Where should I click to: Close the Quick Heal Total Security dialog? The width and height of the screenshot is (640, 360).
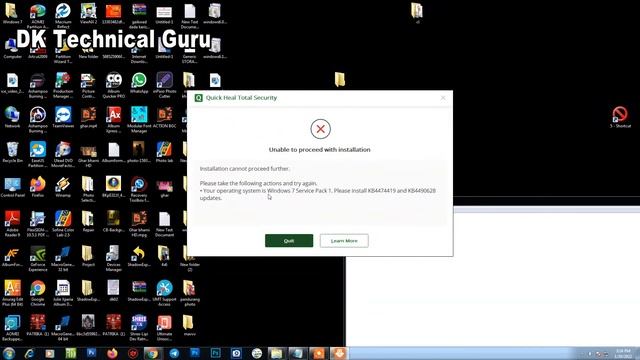pyautogui.click(x=443, y=98)
